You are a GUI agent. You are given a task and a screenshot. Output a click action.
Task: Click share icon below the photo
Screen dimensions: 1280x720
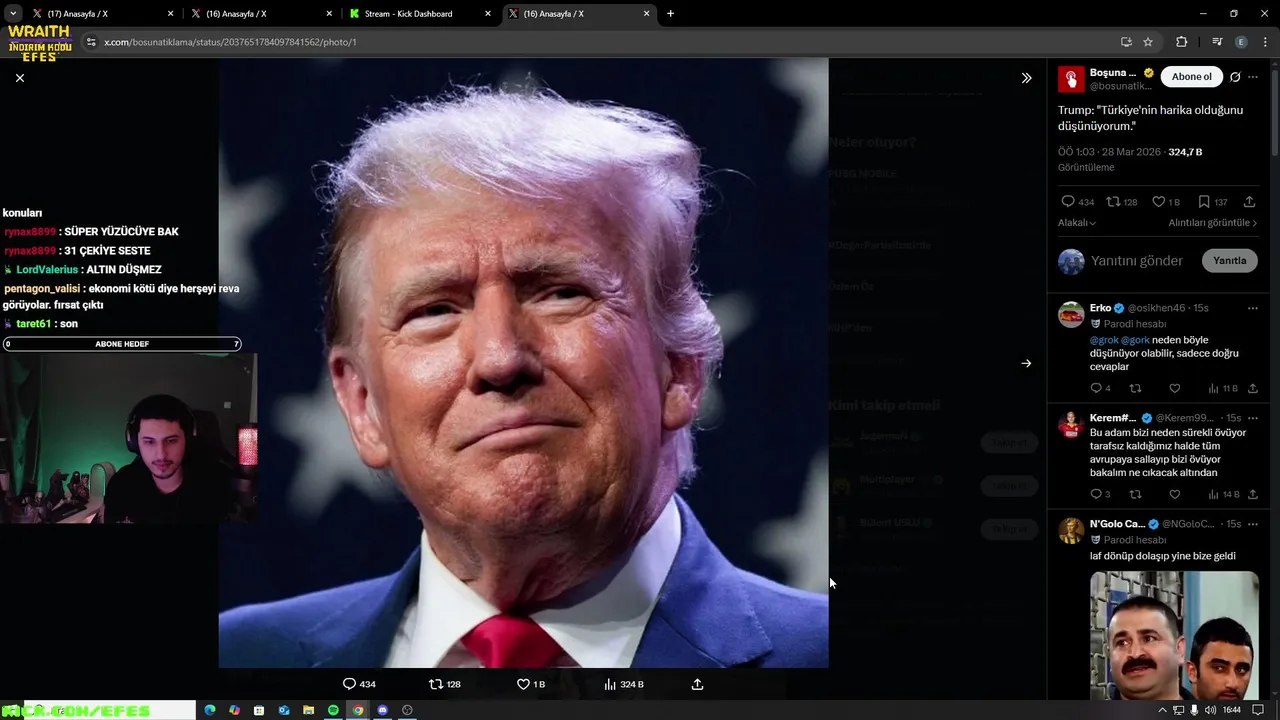click(x=698, y=684)
